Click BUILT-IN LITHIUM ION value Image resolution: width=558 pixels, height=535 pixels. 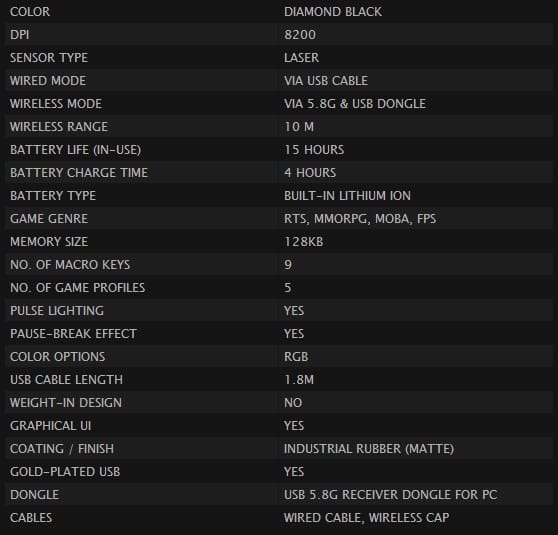click(347, 195)
